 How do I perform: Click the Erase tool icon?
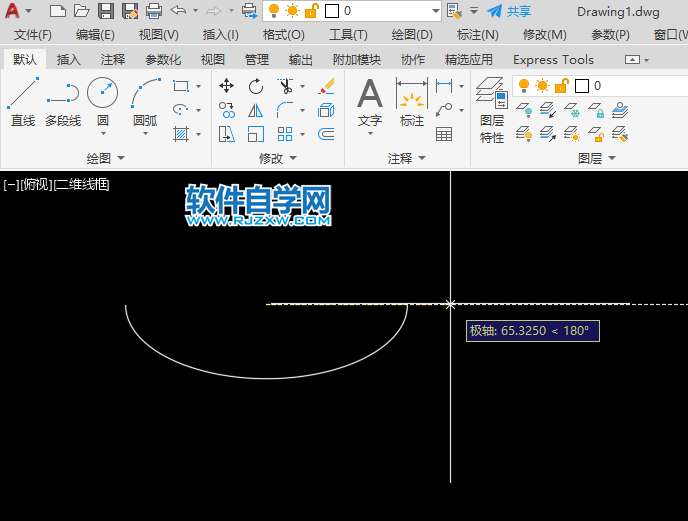pyautogui.click(x=325, y=86)
